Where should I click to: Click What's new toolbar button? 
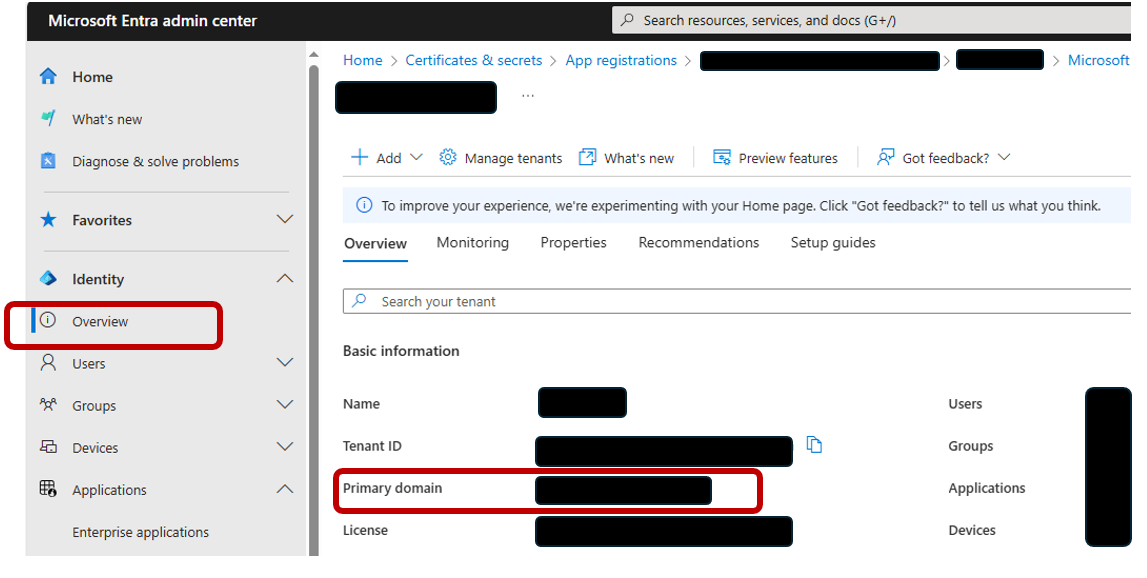[x=627, y=158]
